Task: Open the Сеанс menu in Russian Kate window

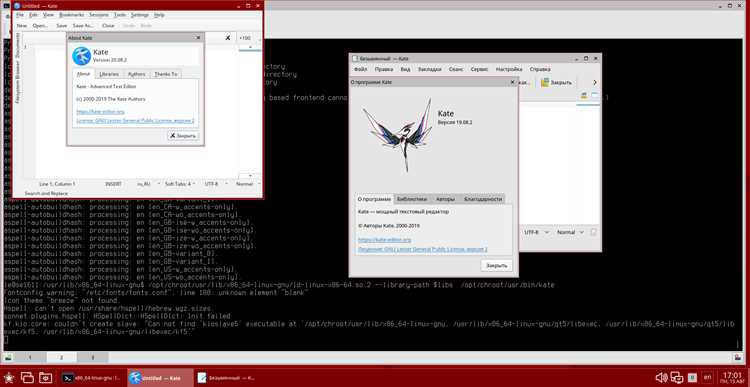Action: pos(456,69)
